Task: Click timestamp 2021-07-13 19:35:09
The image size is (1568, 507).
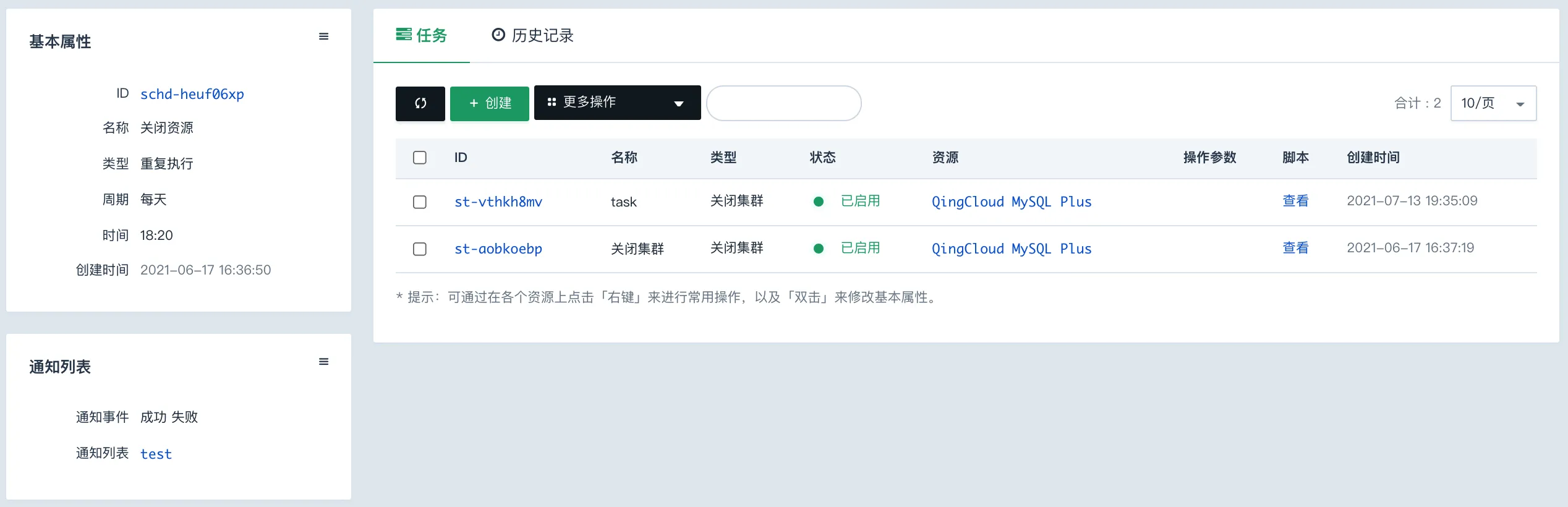Action: (1412, 201)
